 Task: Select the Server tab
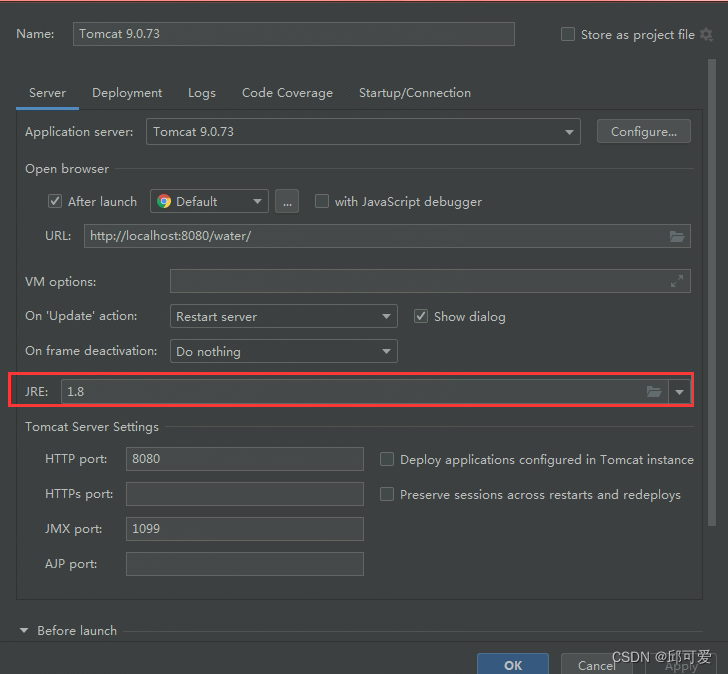tap(47, 93)
